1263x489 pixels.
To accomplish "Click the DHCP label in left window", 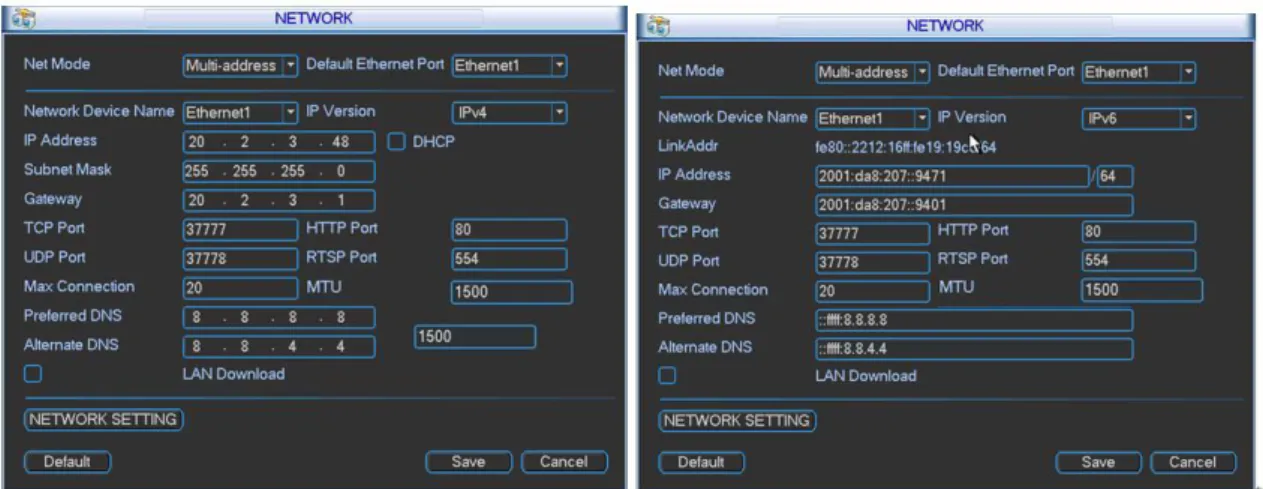I will point(433,142).
